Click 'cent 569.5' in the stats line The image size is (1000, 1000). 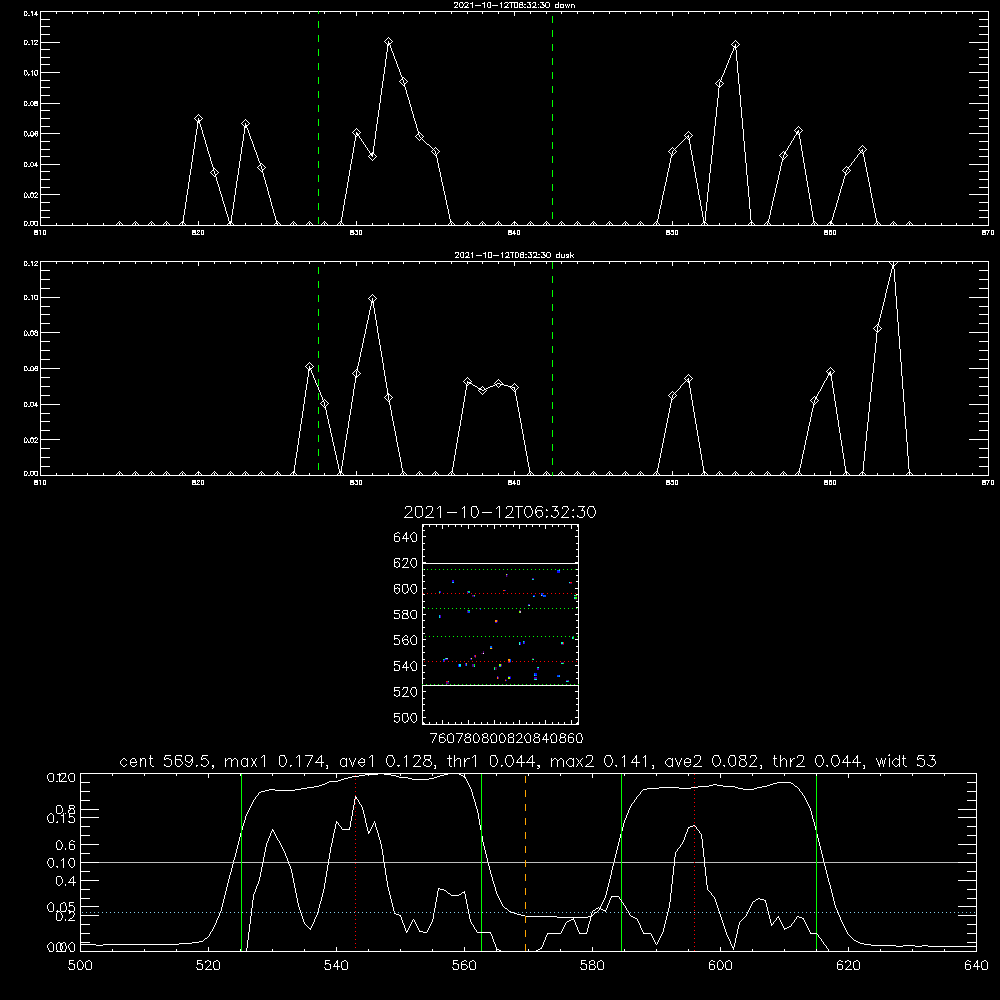click(165, 761)
